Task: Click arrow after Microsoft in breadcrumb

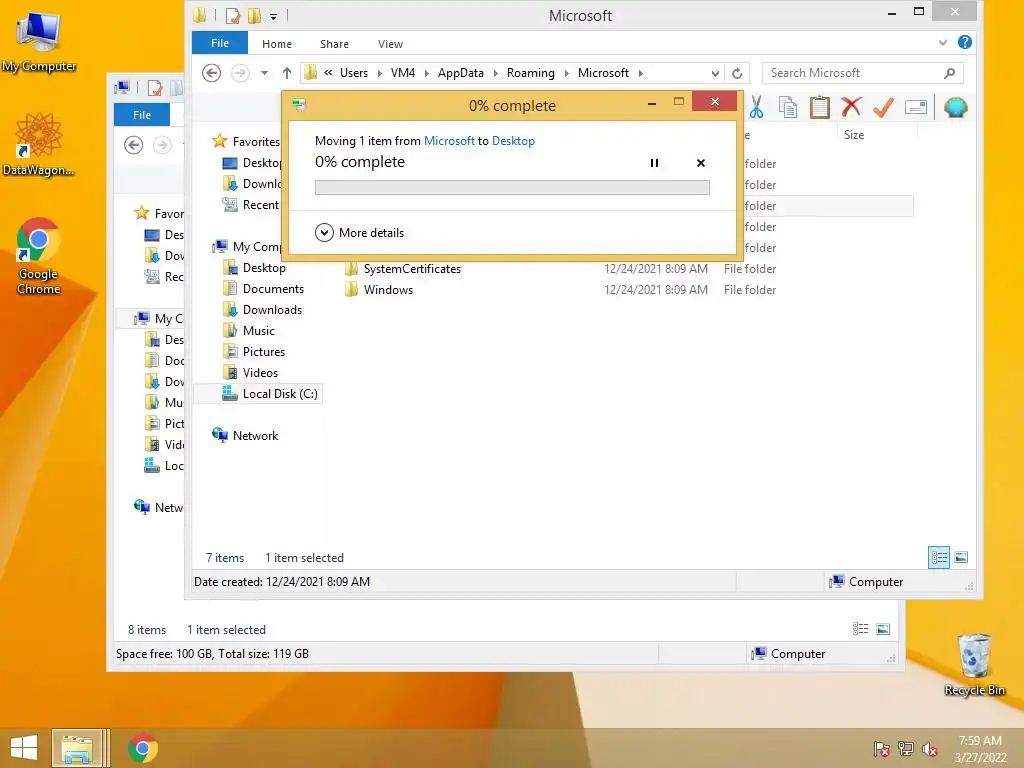Action: pyautogui.click(x=641, y=73)
